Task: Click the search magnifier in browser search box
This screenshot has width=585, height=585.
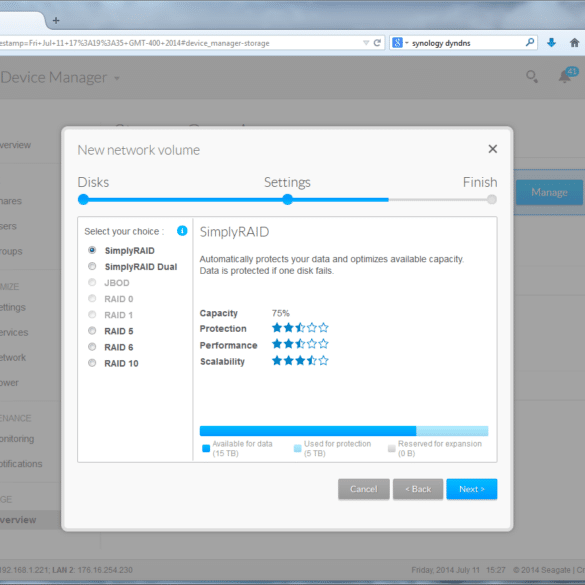Action: pyautogui.click(x=530, y=43)
